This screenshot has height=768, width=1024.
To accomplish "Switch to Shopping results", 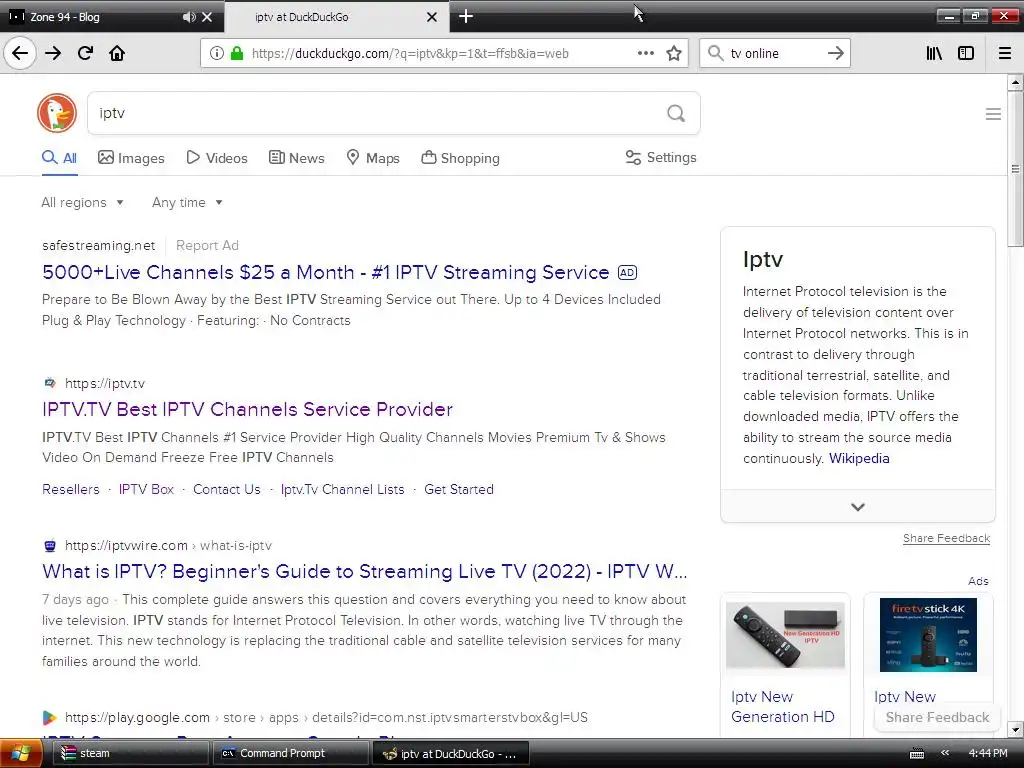I will (460, 158).
